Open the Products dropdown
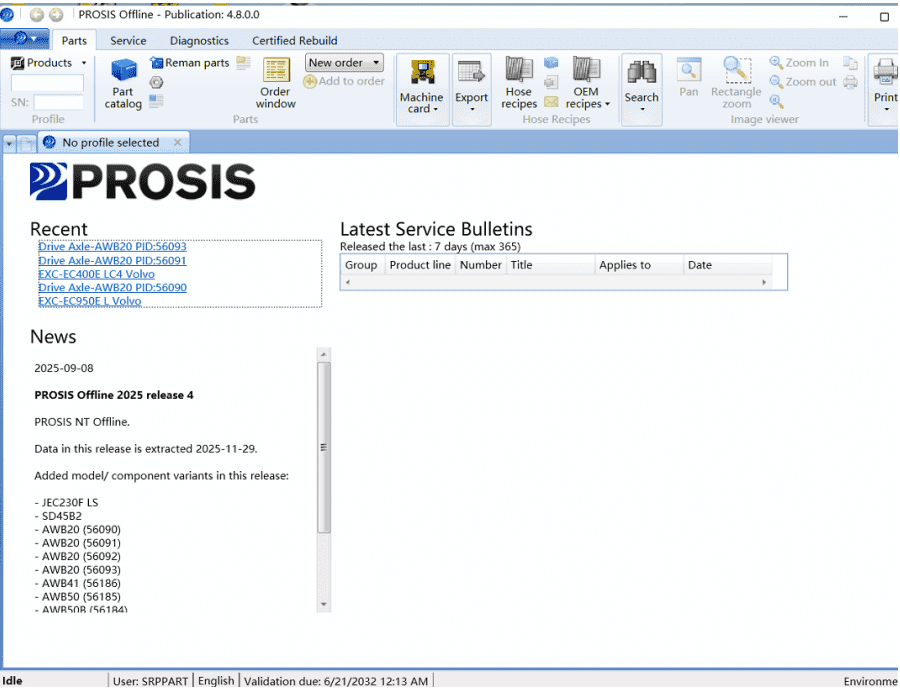The height and width of the screenshot is (689, 900). tap(84, 63)
